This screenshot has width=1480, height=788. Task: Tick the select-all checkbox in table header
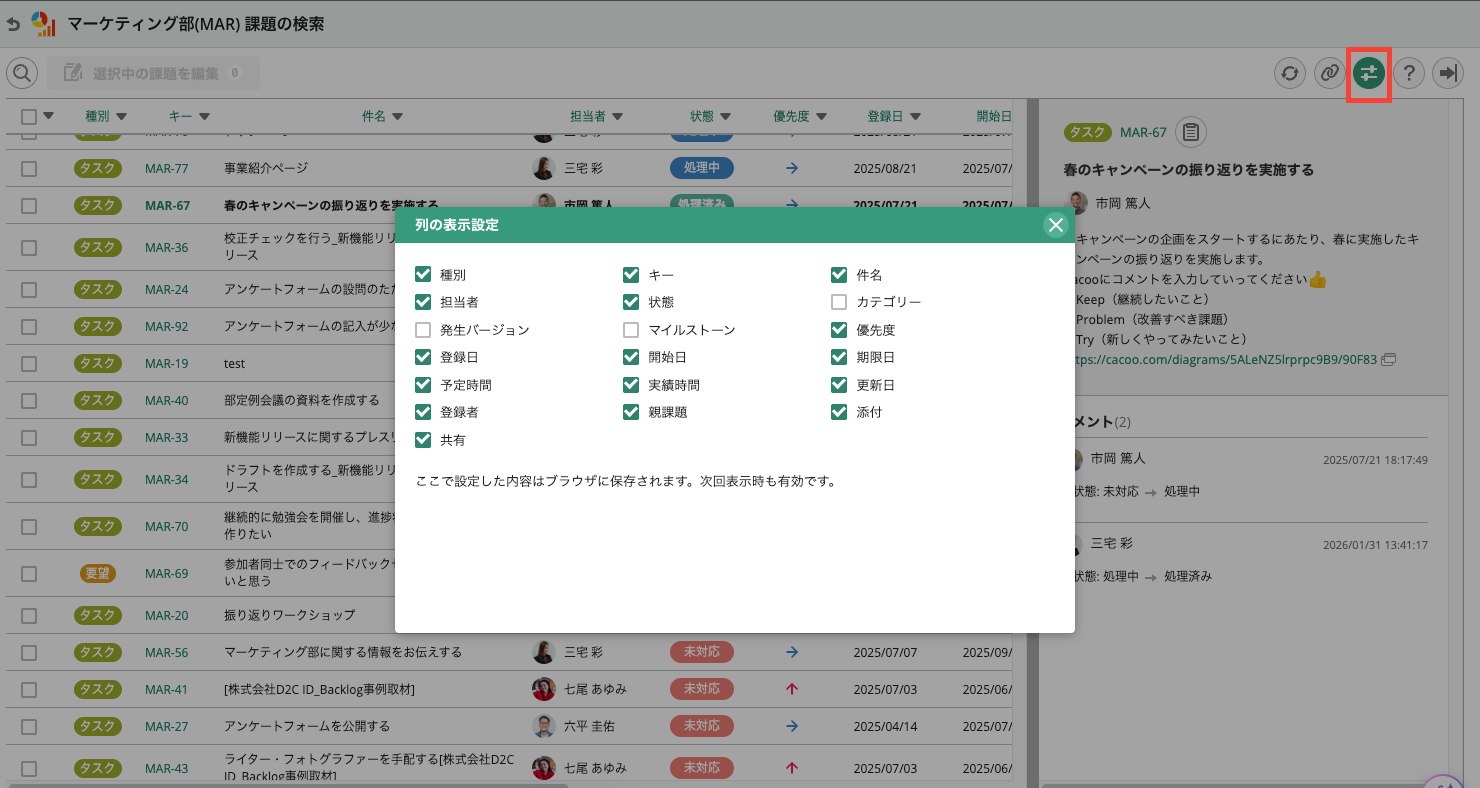29,117
